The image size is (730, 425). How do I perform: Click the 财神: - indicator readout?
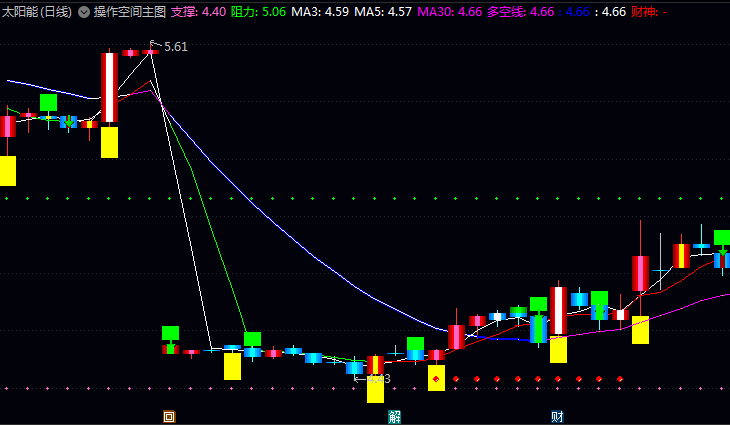point(649,12)
